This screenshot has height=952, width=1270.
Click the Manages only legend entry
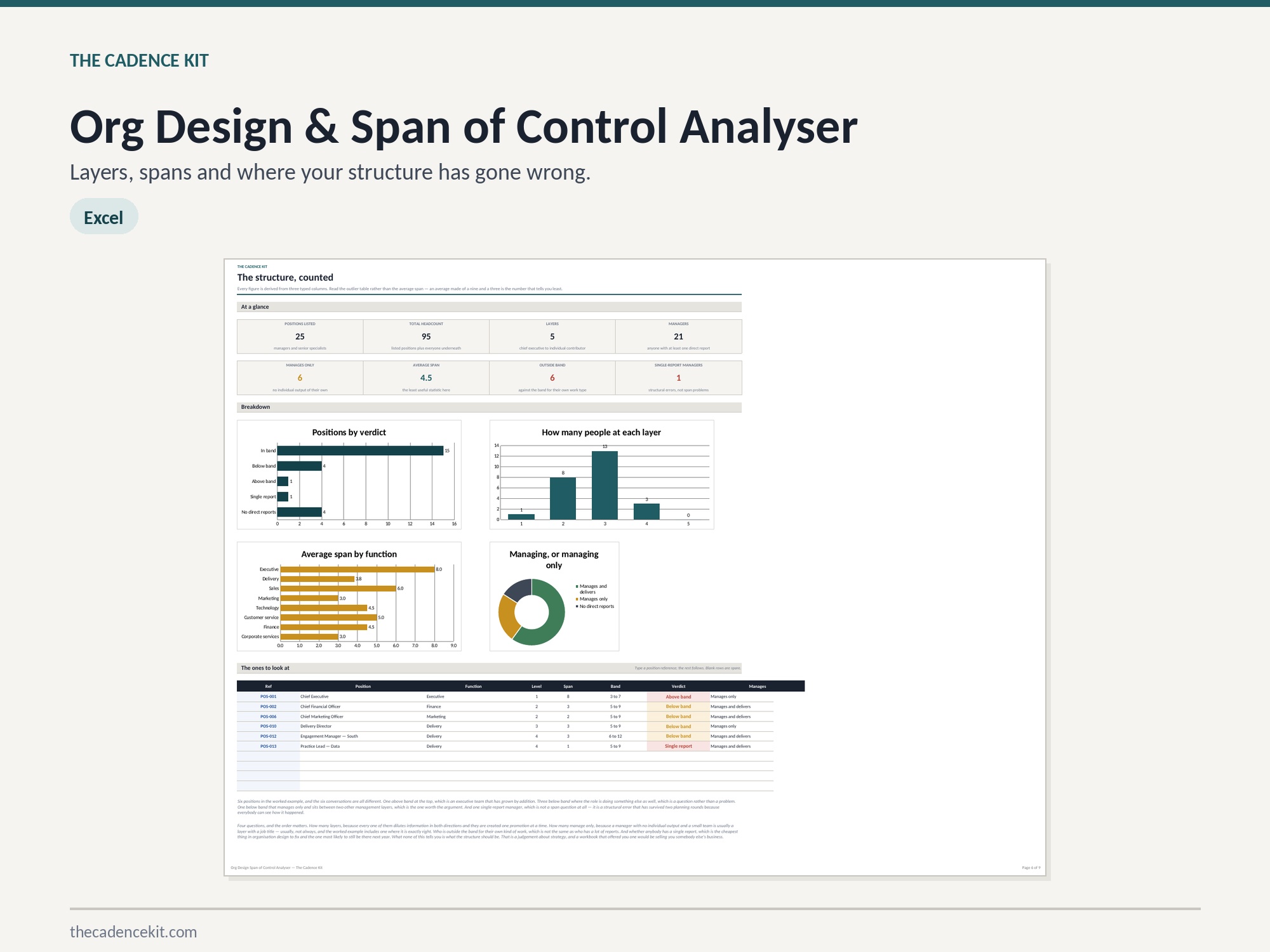coord(592,599)
